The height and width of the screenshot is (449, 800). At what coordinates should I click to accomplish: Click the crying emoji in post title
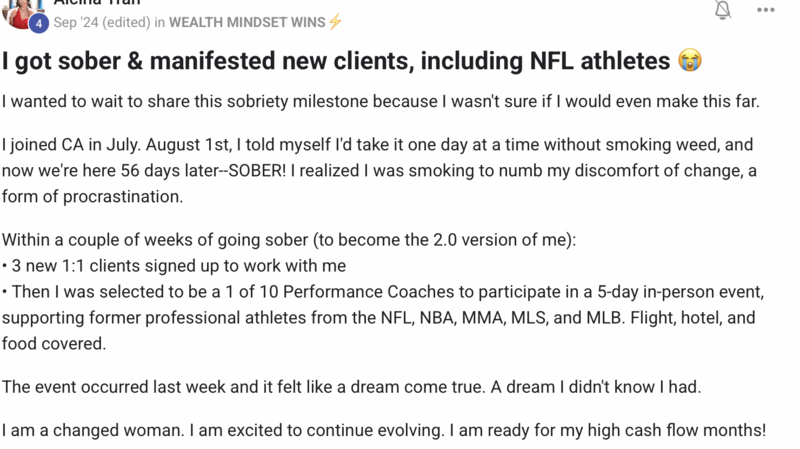coord(690,60)
